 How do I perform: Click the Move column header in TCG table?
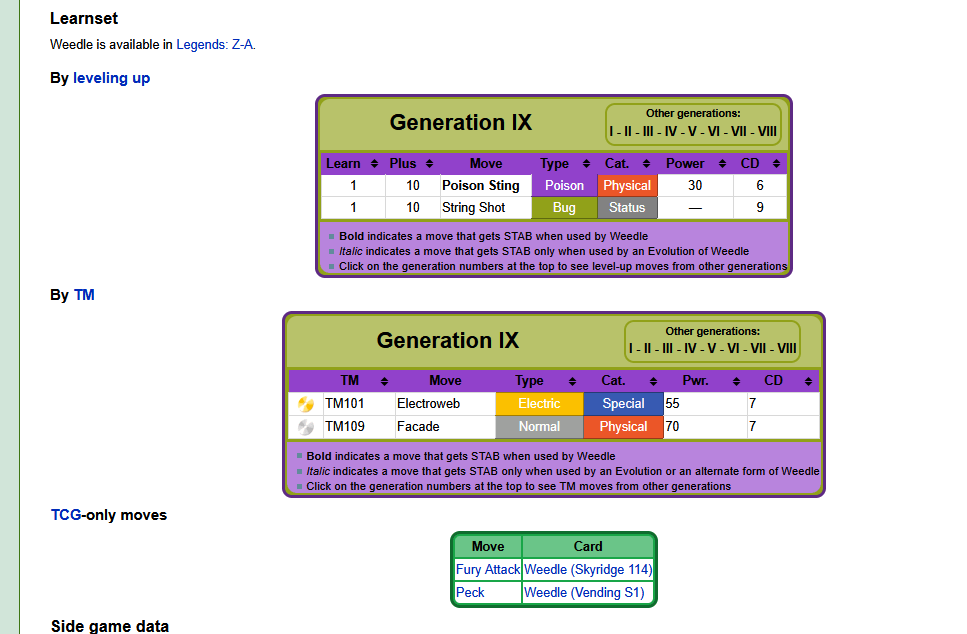click(x=488, y=546)
